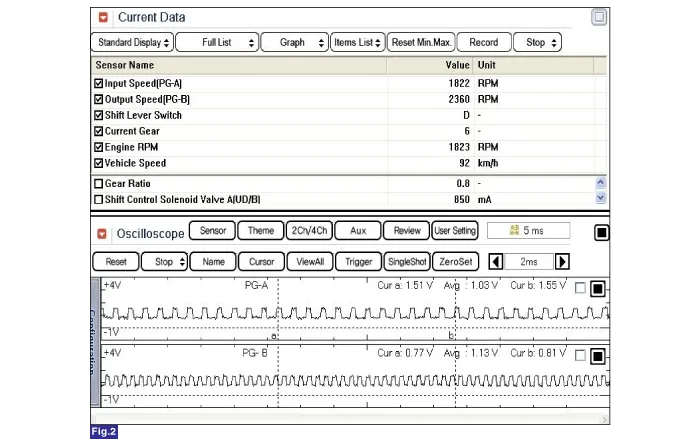The image size is (700, 442).
Task: Click PG-A channel black square icon
Action: click(597, 289)
